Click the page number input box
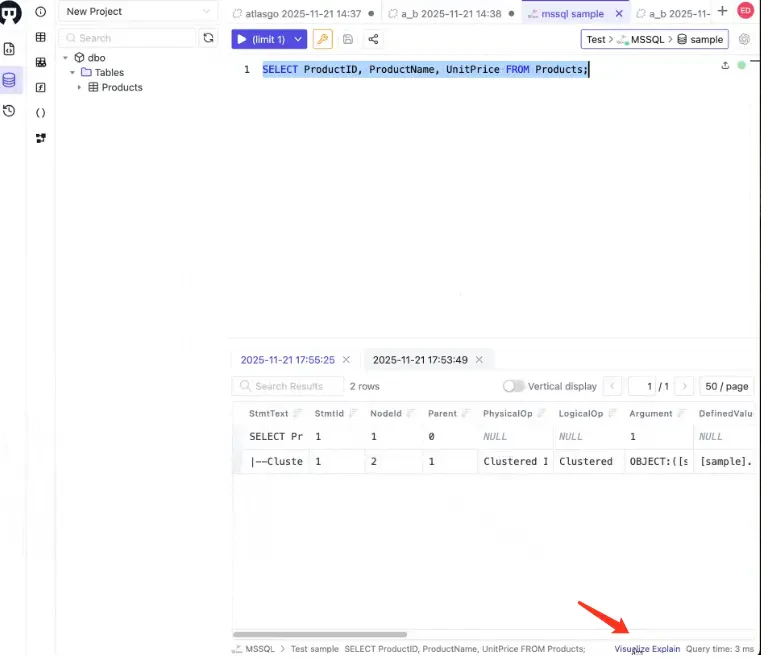The height and width of the screenshot is (658, 761). point(642,386)
